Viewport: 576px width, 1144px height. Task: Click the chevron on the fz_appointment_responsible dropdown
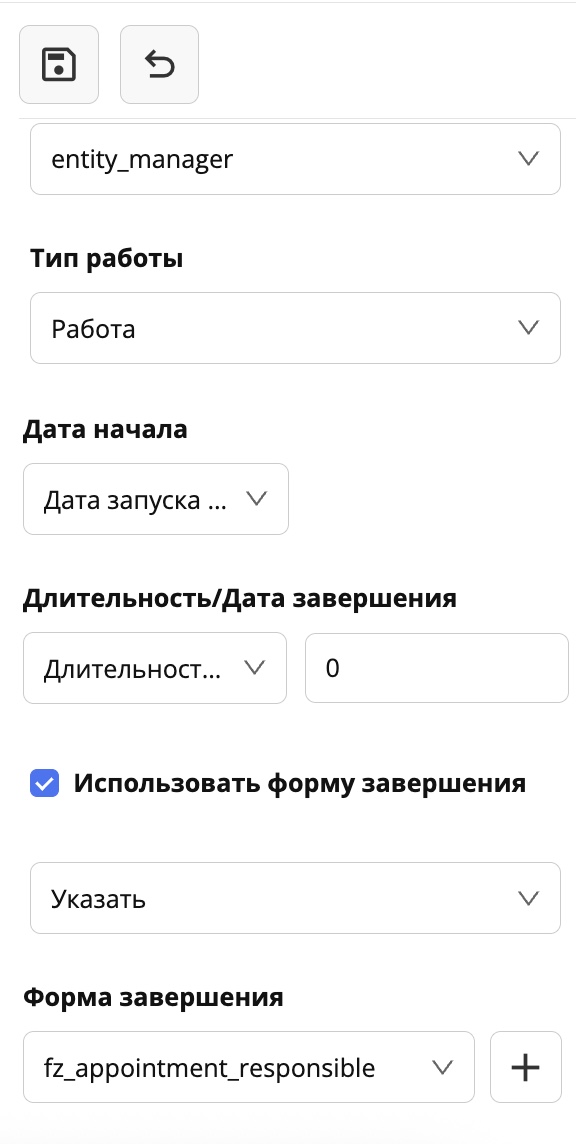point(443,1067)
